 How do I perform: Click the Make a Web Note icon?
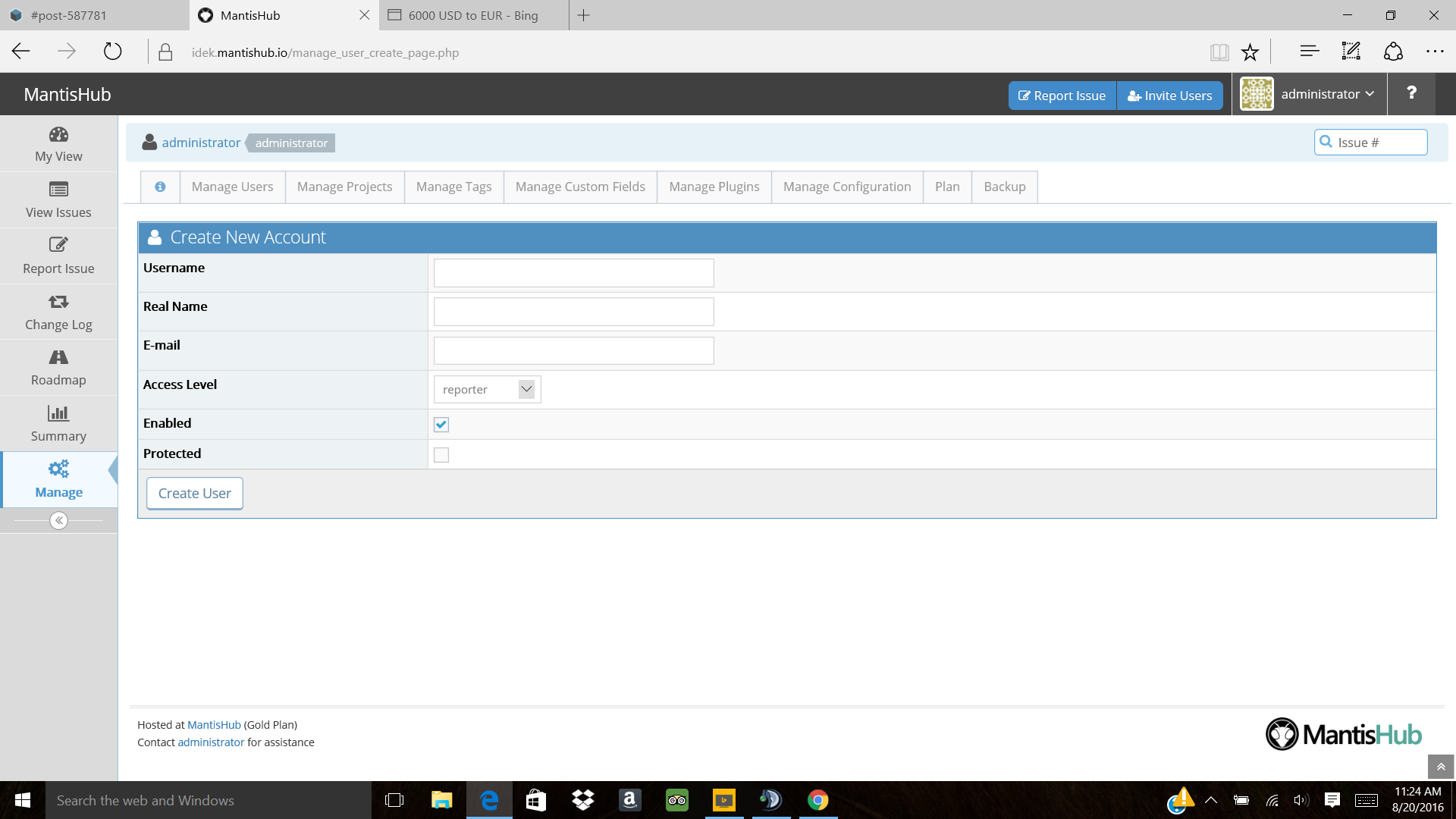coord(1351,52)
